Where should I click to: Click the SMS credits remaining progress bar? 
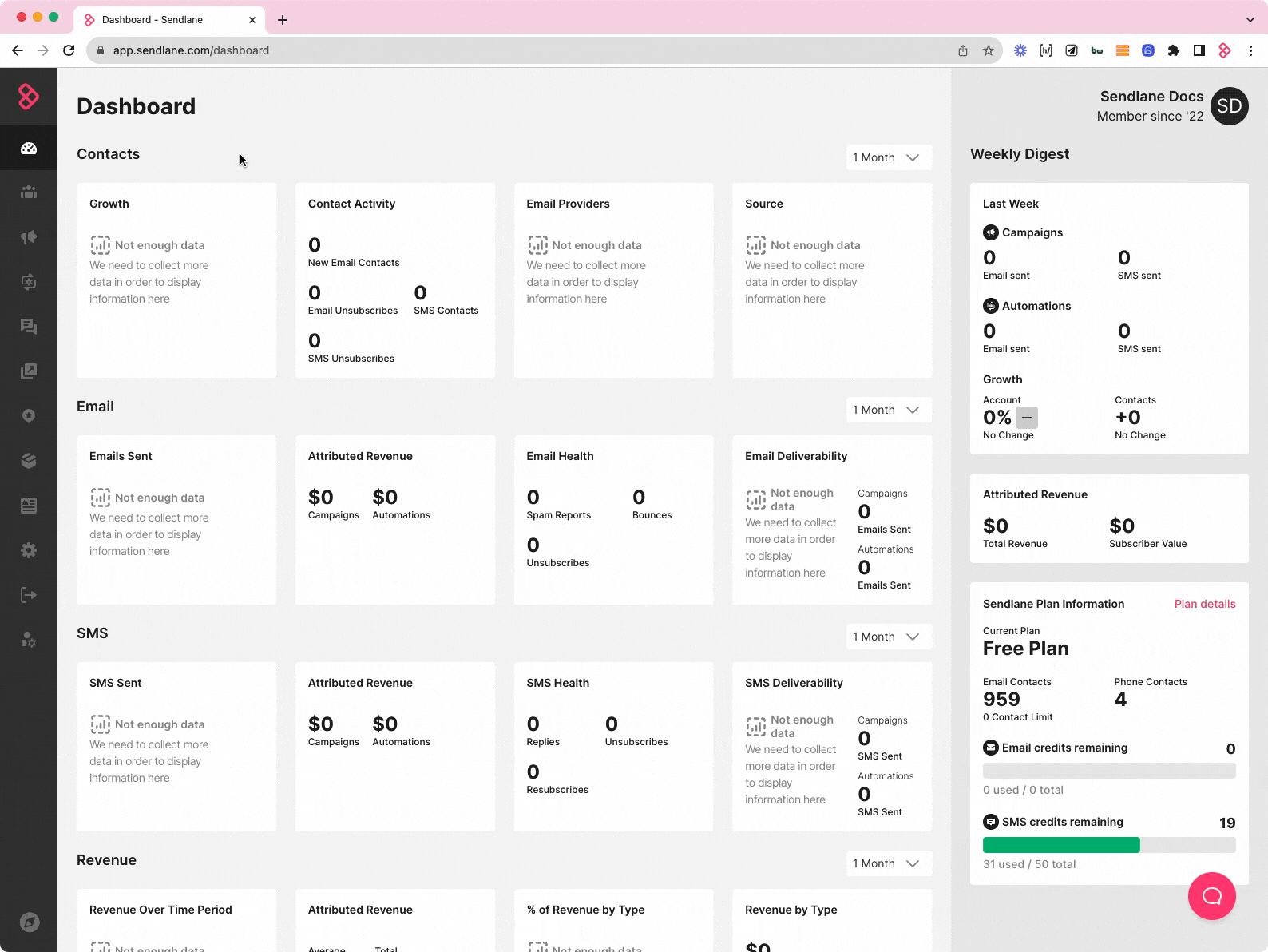pos(1109,845)
